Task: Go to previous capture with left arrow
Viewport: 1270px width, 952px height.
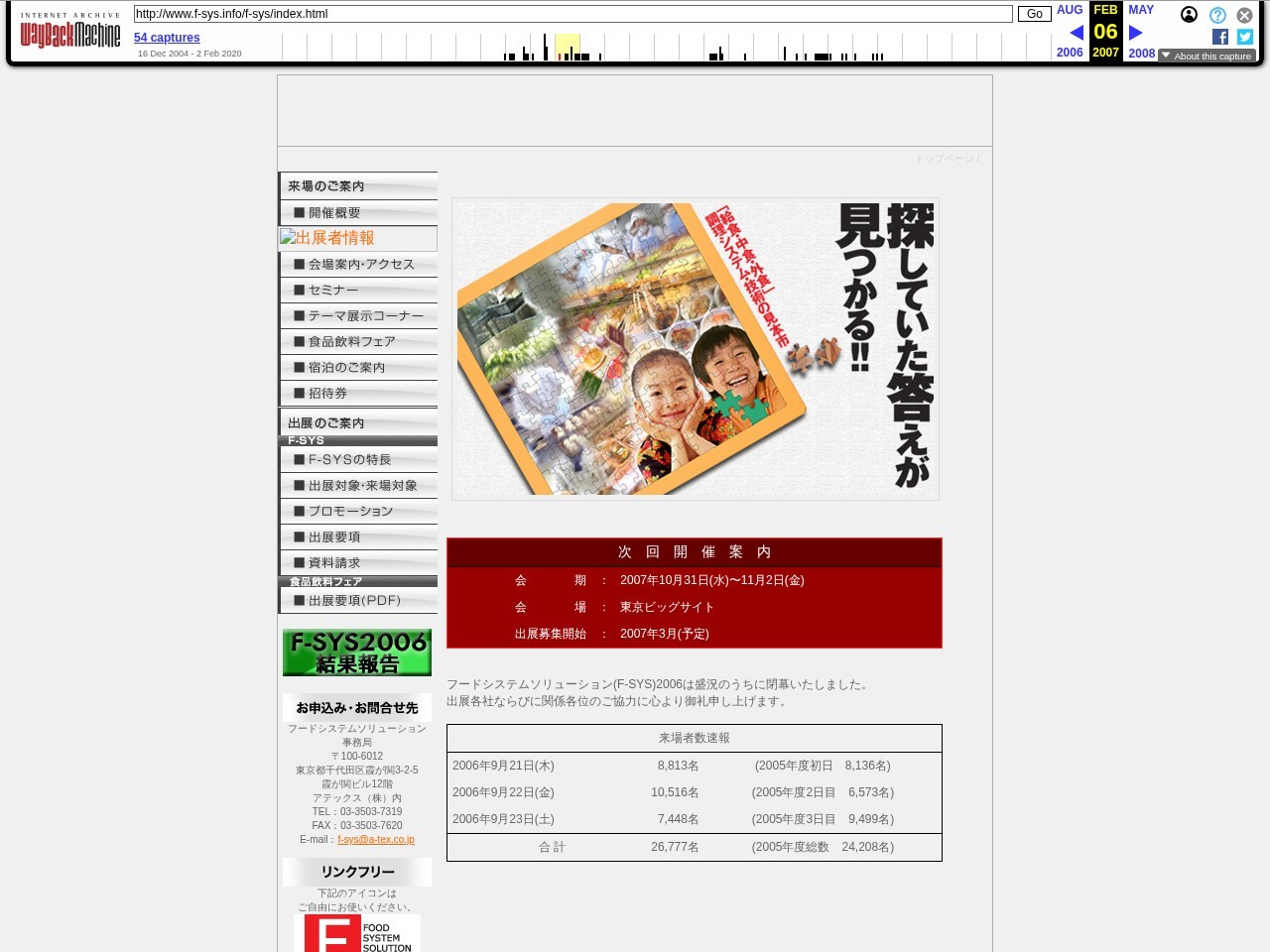Action: coord(1077,33)
